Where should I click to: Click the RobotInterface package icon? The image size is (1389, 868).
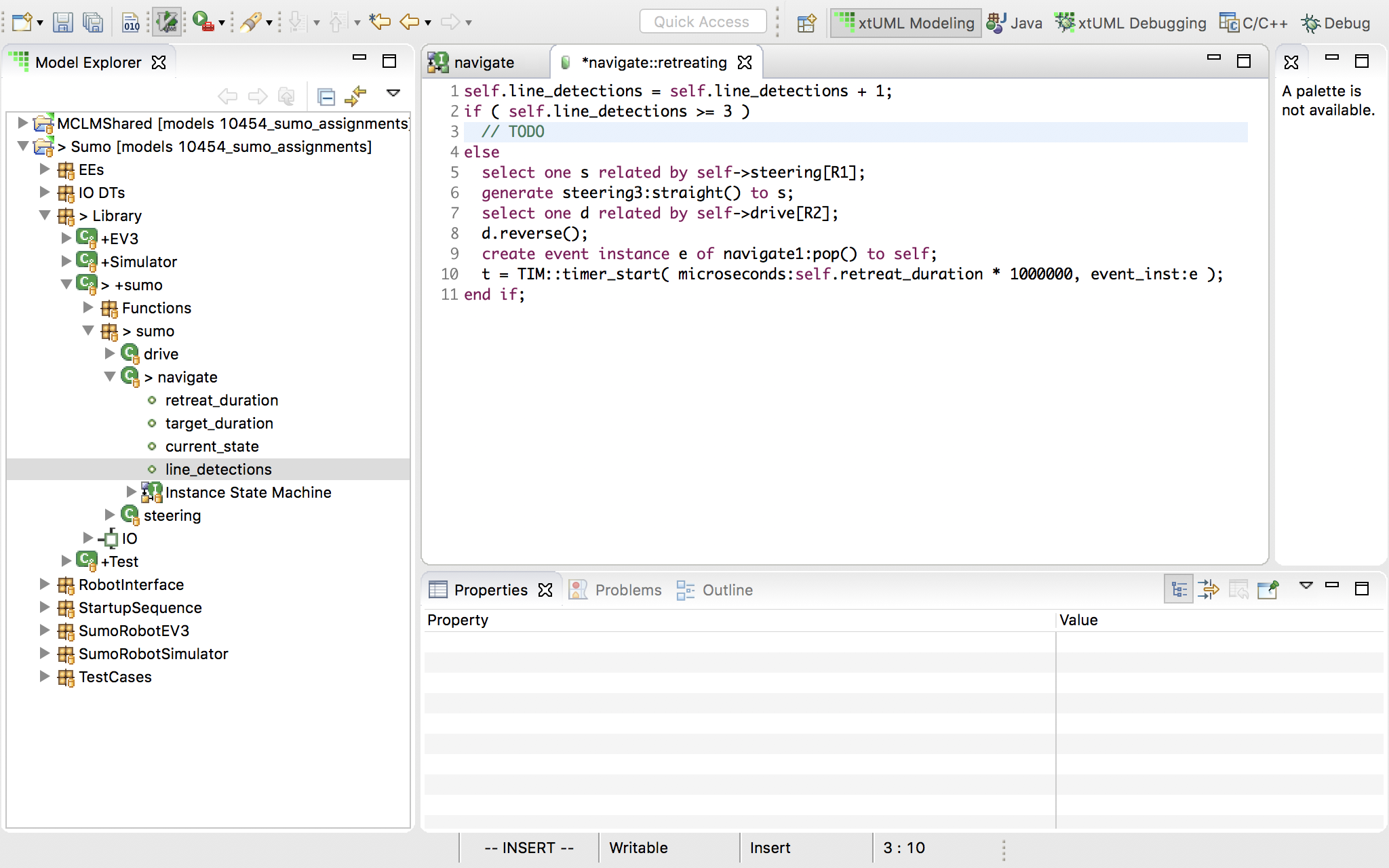click(66, 585)
